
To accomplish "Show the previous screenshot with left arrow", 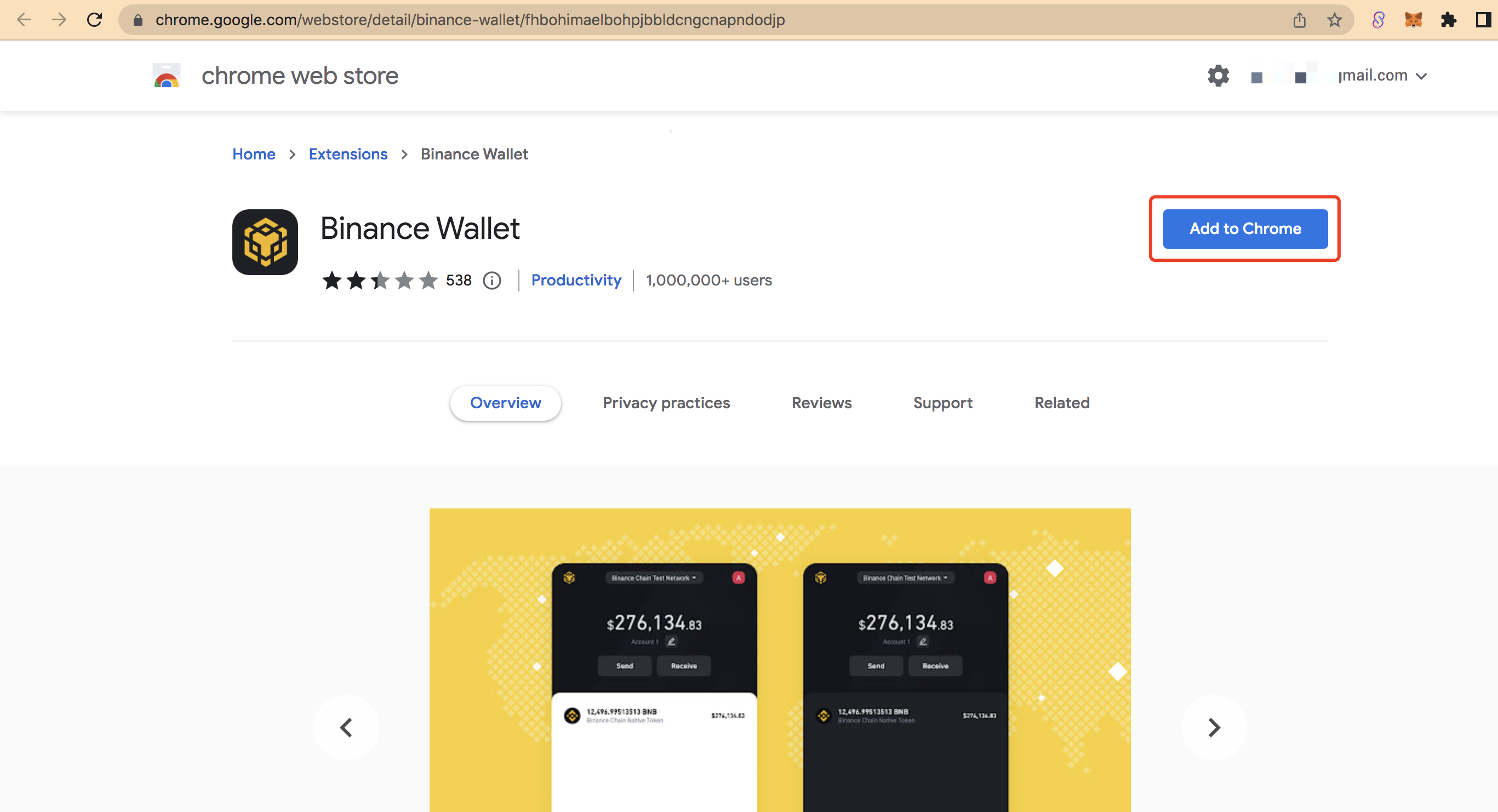I will (346, 727).
